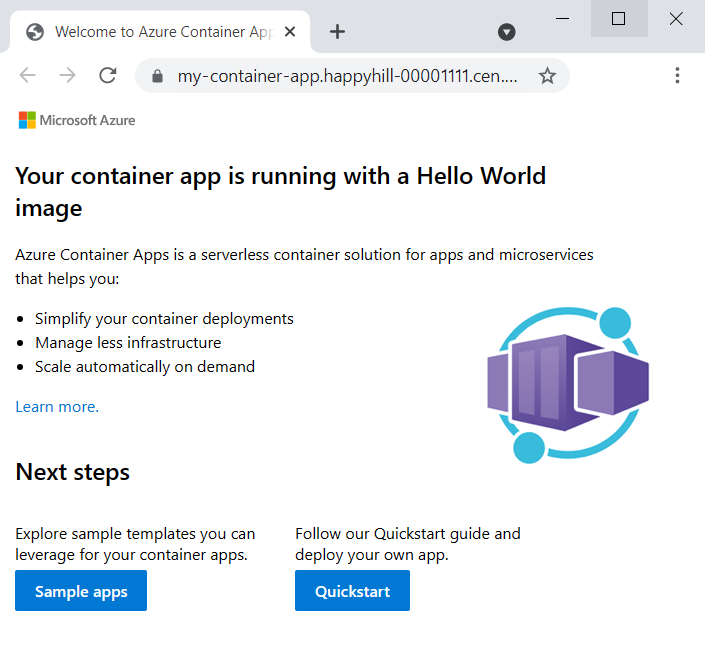Click the globe favicon on the tab
Screen dimensions: 705x648
[35, 32]
